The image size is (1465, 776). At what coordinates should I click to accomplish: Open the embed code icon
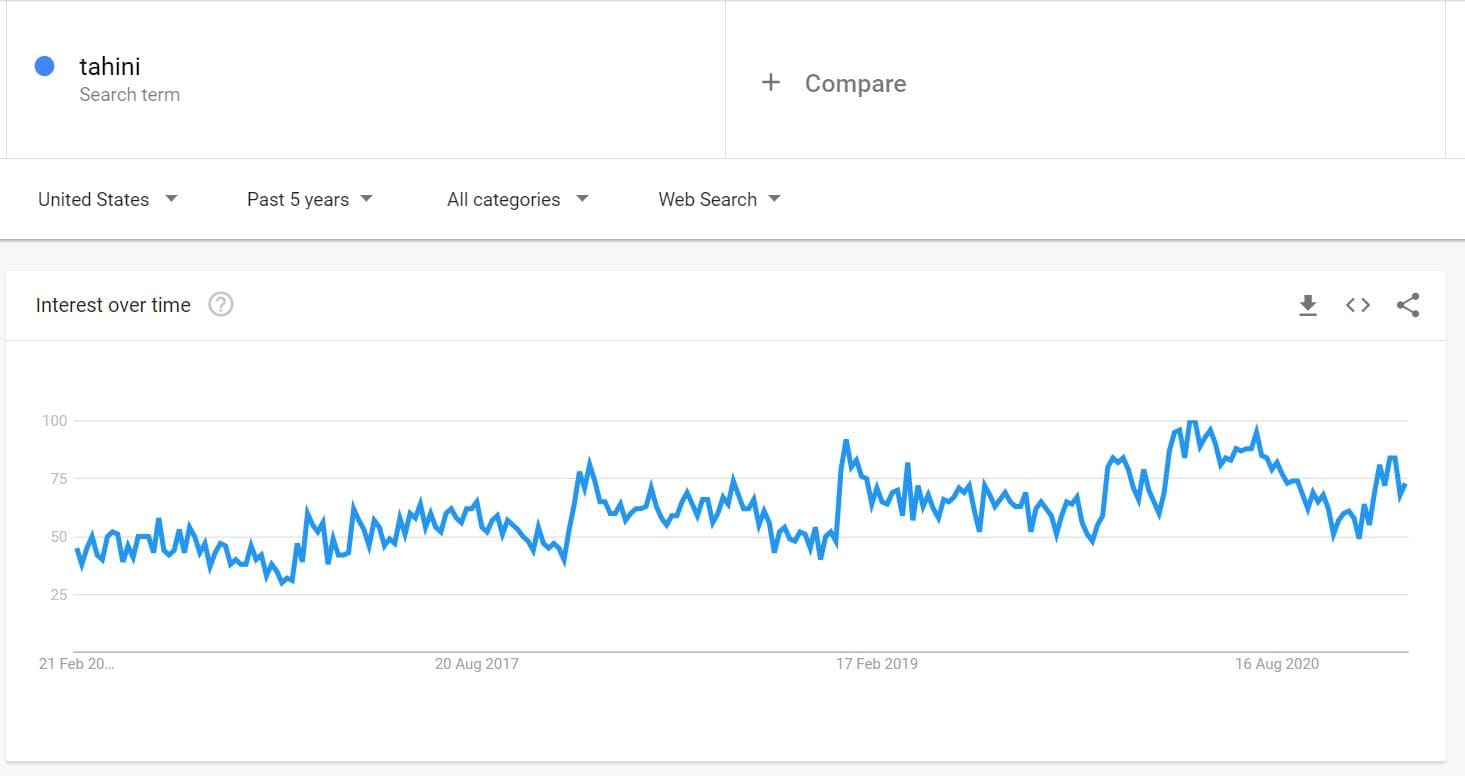click(1357, 305)
